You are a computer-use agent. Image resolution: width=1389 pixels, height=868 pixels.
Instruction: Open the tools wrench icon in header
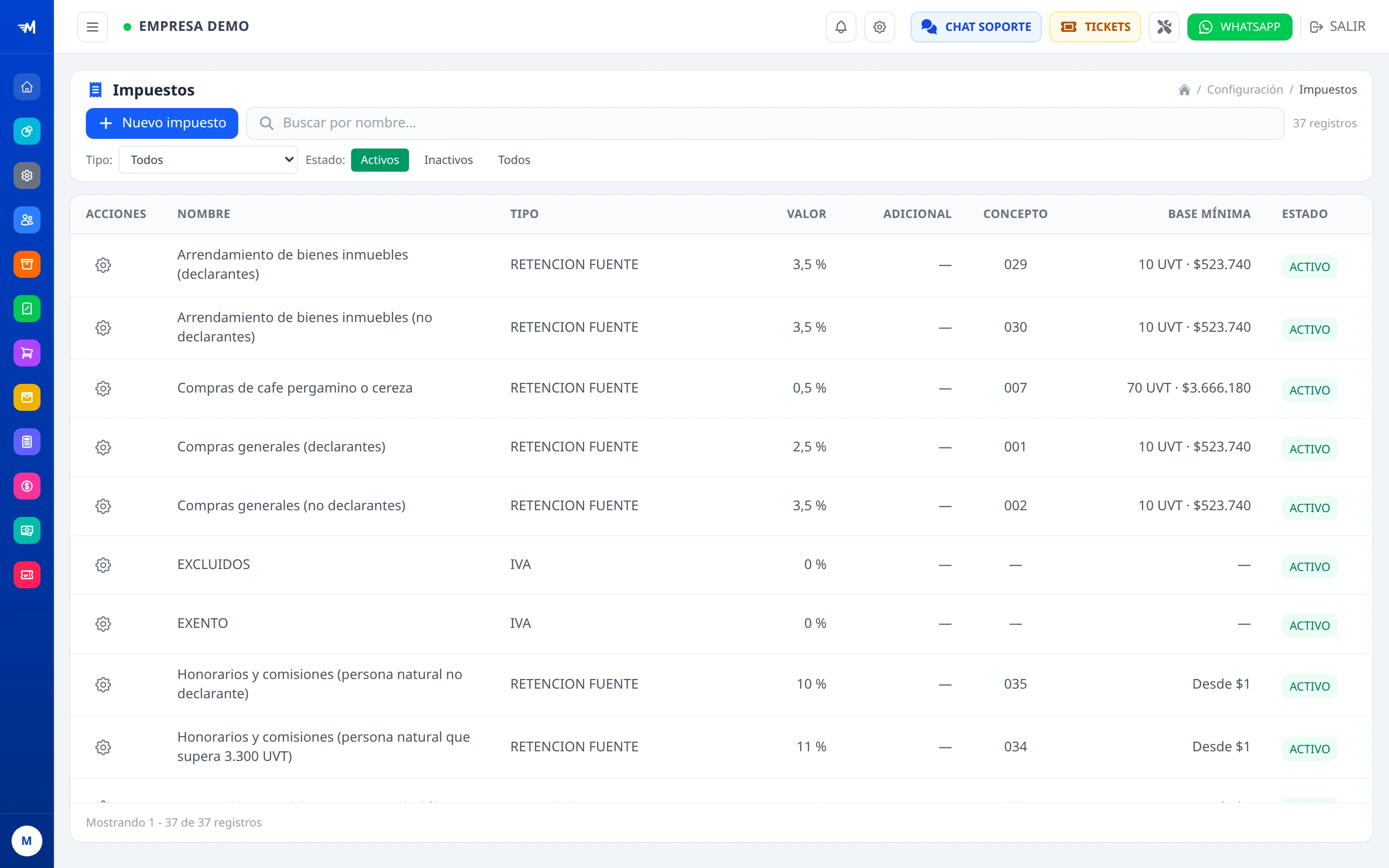tap(1164, 27)
